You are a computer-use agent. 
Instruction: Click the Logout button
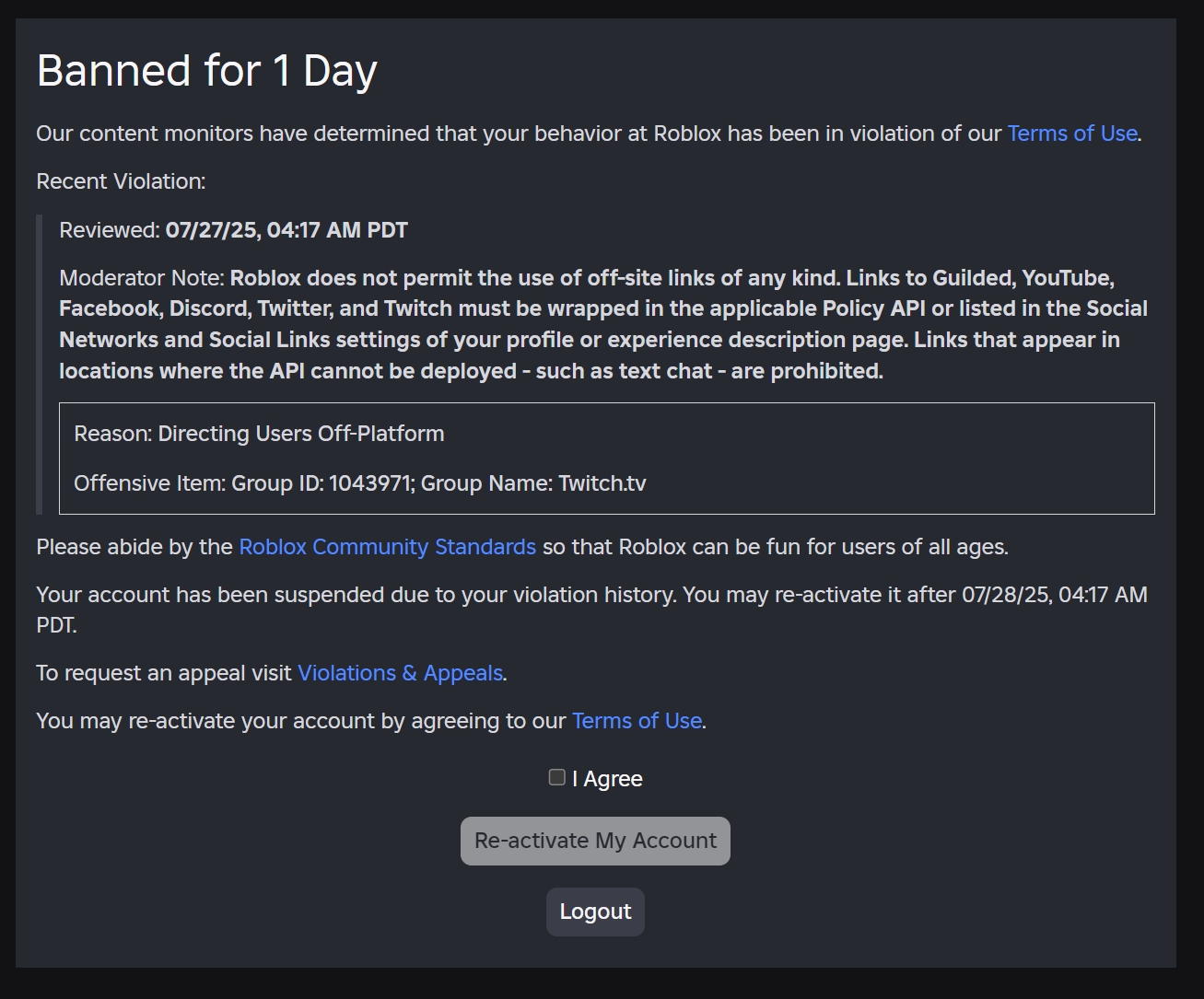pyautogui.click(x=595, y=912)
